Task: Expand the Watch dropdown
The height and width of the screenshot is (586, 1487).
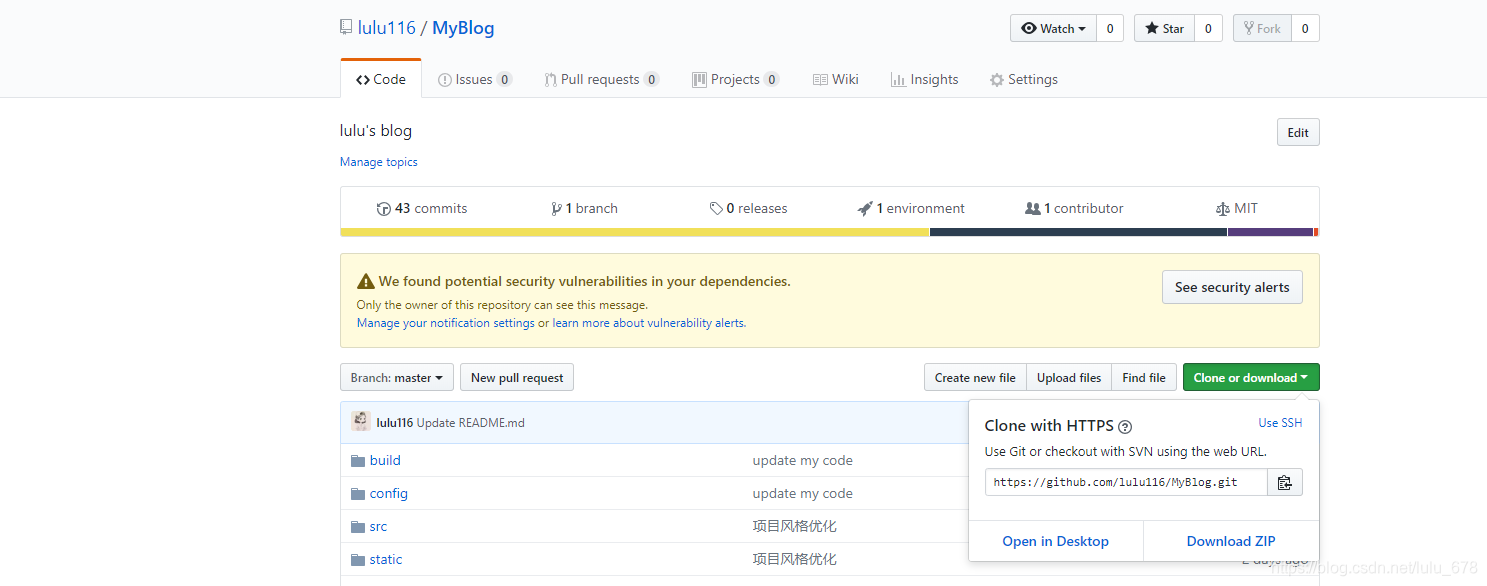Action: [x=1053, y=29]
